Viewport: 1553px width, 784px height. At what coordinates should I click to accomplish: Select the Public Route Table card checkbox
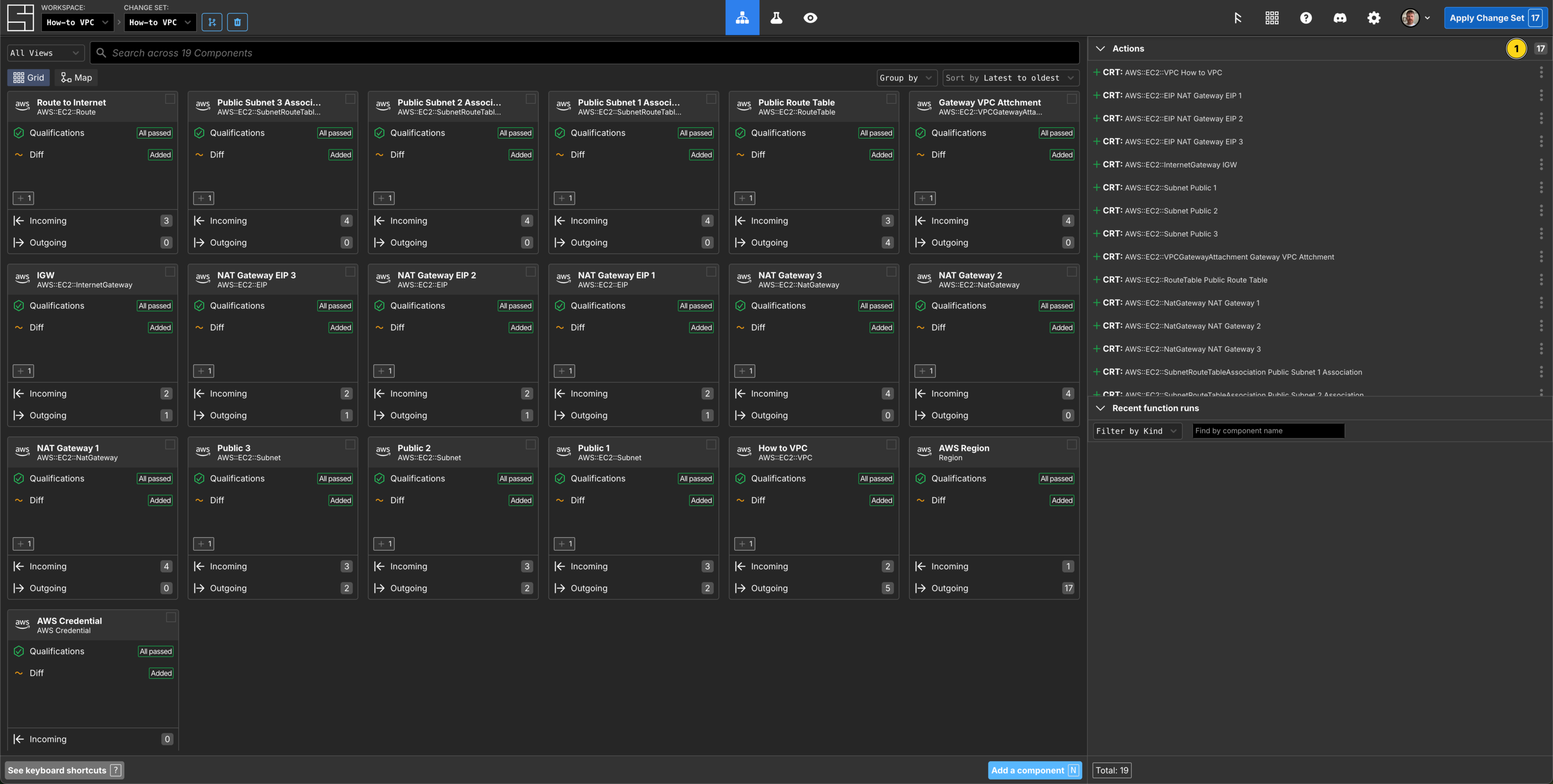click(891, 99)
